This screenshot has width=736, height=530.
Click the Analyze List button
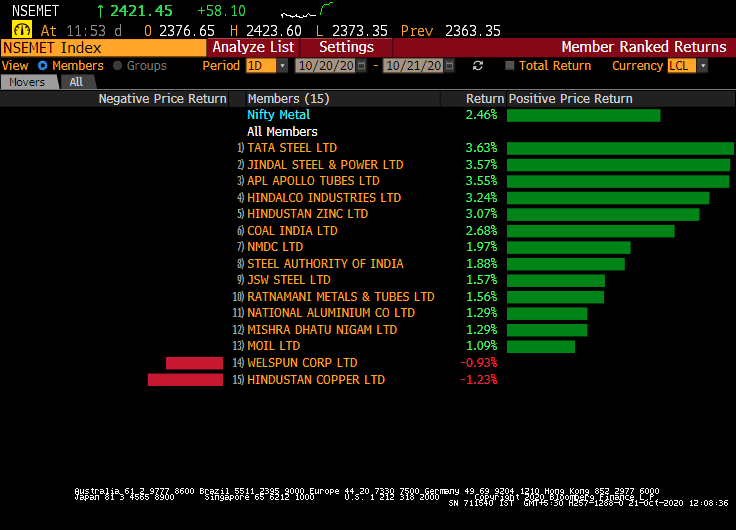253,47
